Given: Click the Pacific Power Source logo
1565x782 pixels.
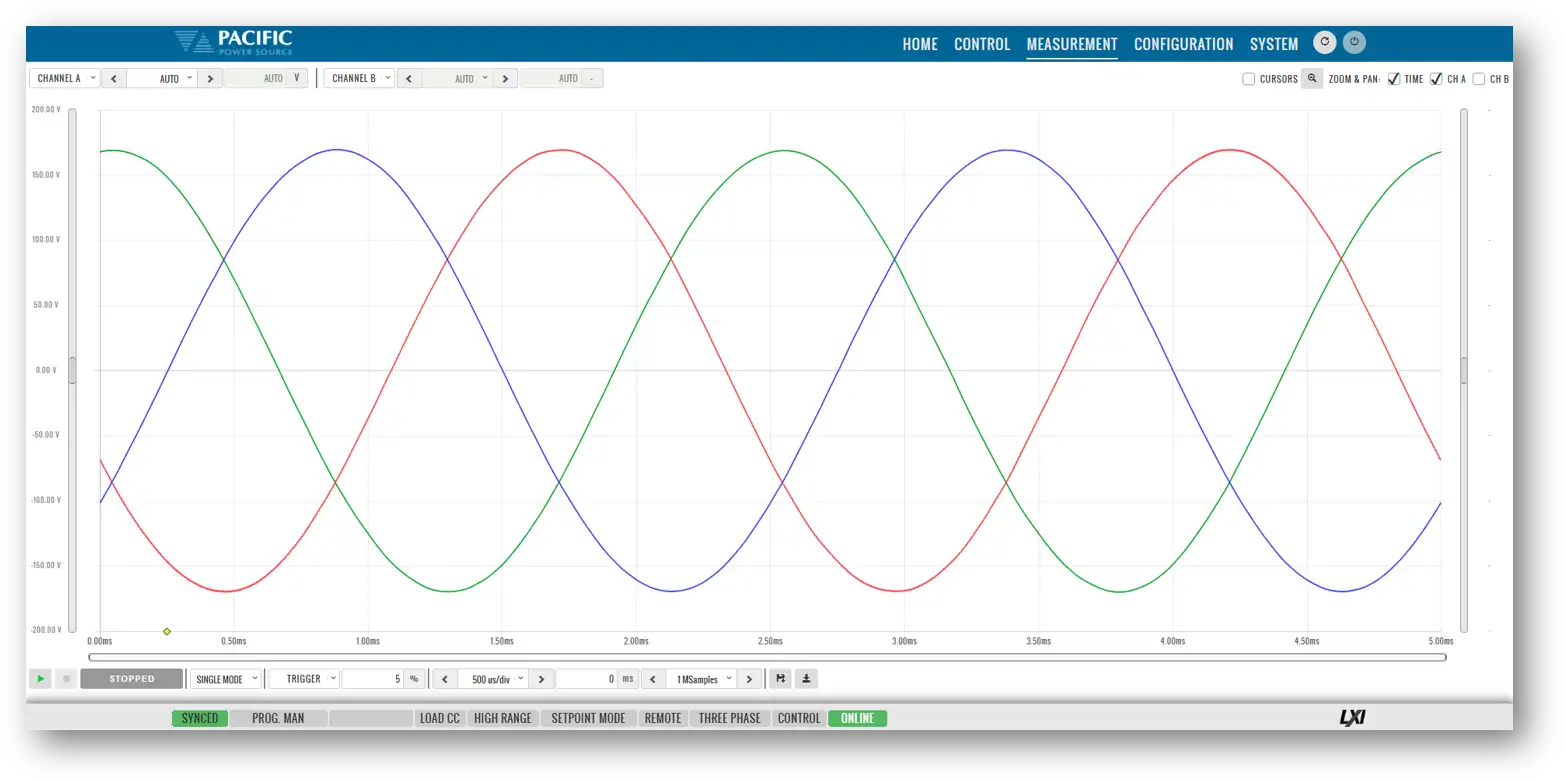Looking at the screenshot, I should coord(233,43).
